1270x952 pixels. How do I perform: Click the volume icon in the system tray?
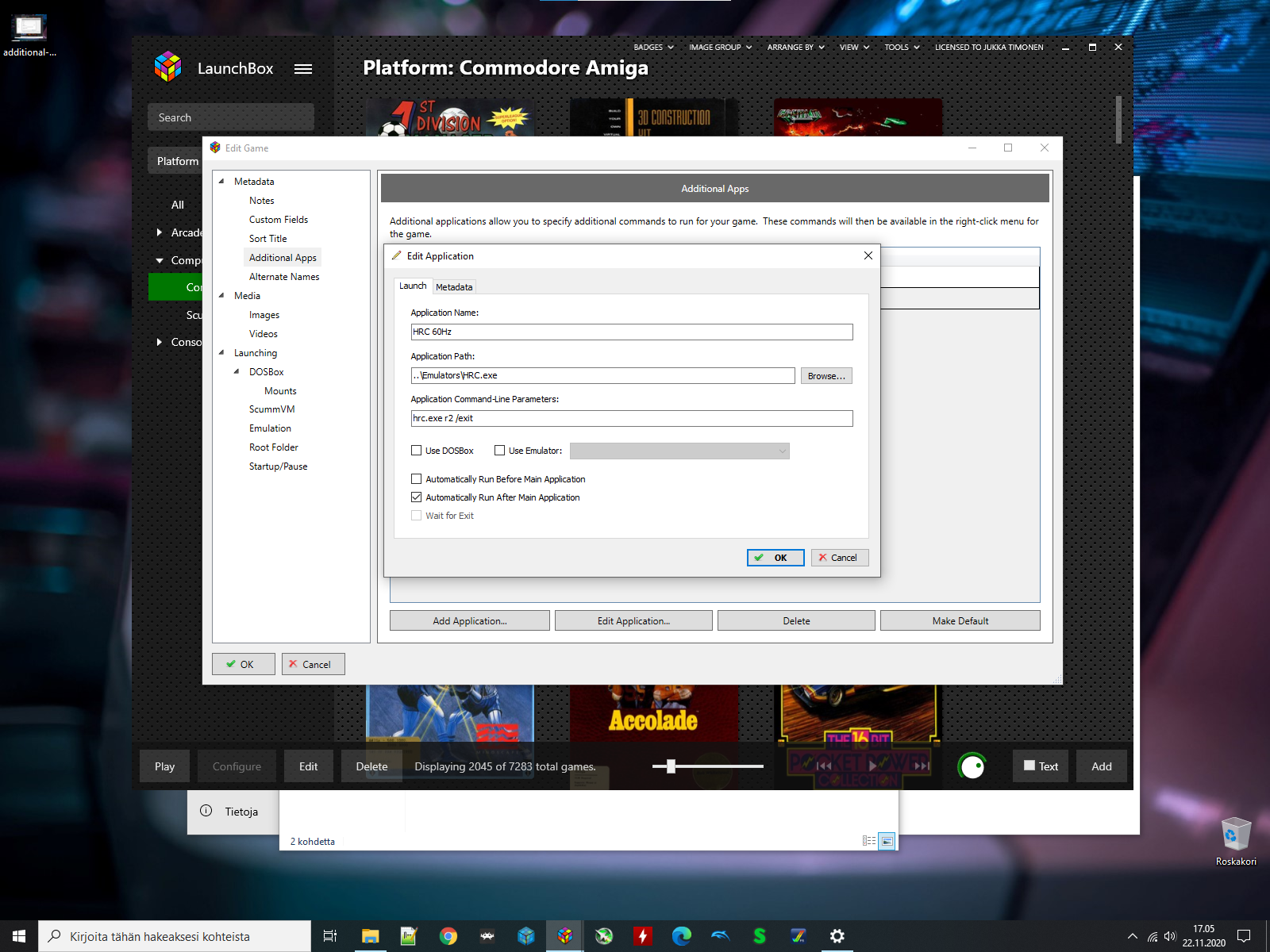(1169, 936)
